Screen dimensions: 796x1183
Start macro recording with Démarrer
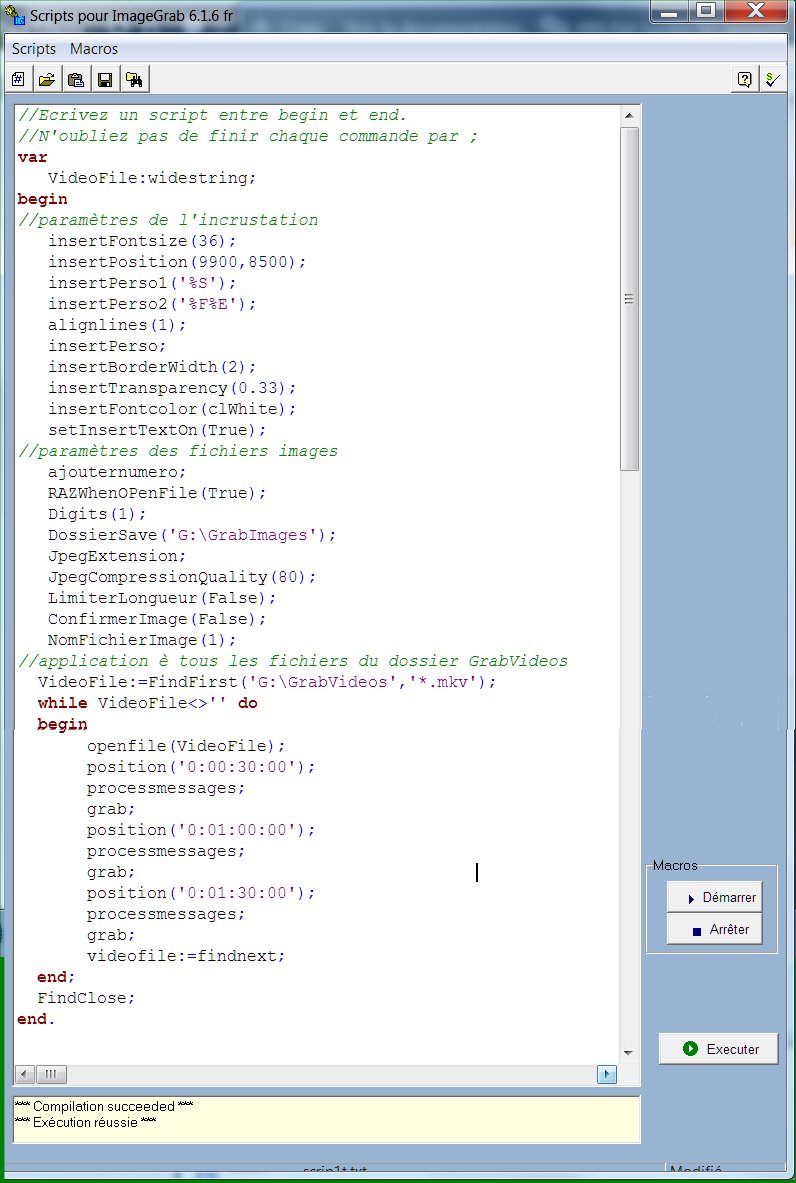point(713,898)
